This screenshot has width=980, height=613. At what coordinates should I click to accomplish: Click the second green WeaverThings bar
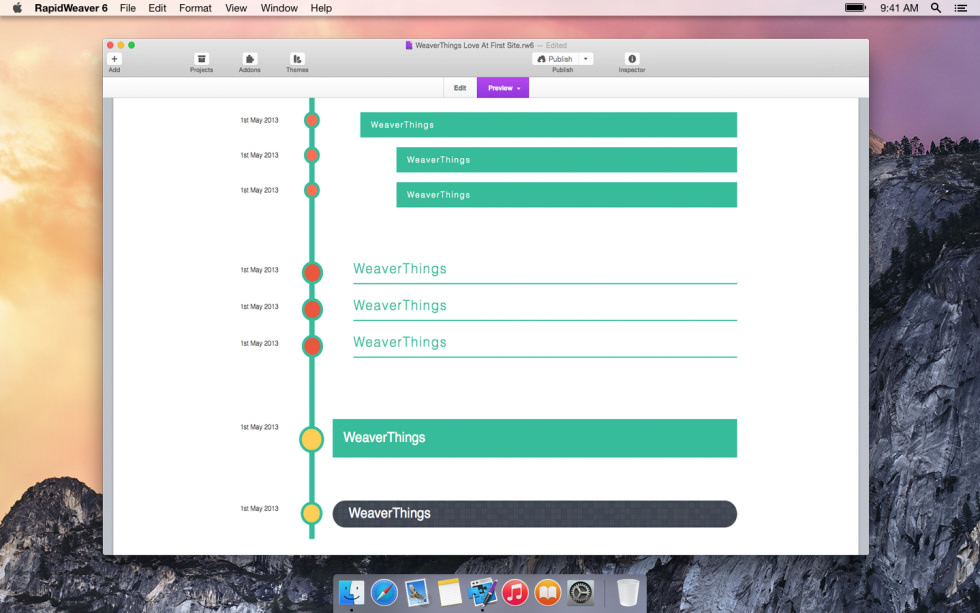[x=566, y=160]
